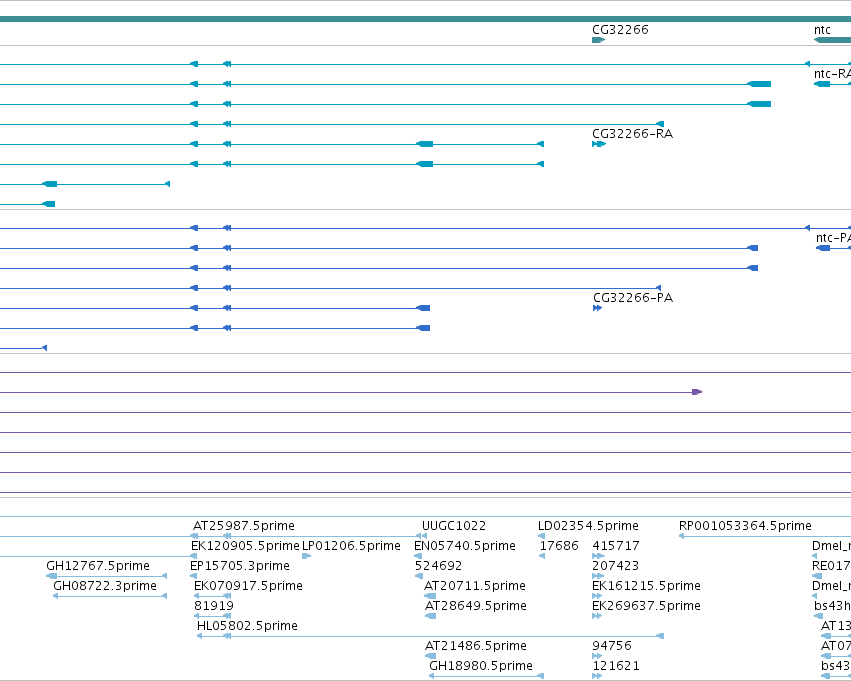The width and height of the screenshot is (851, 681).
Task: Click the ntc-PA protein label
Action: click(834, 238)
